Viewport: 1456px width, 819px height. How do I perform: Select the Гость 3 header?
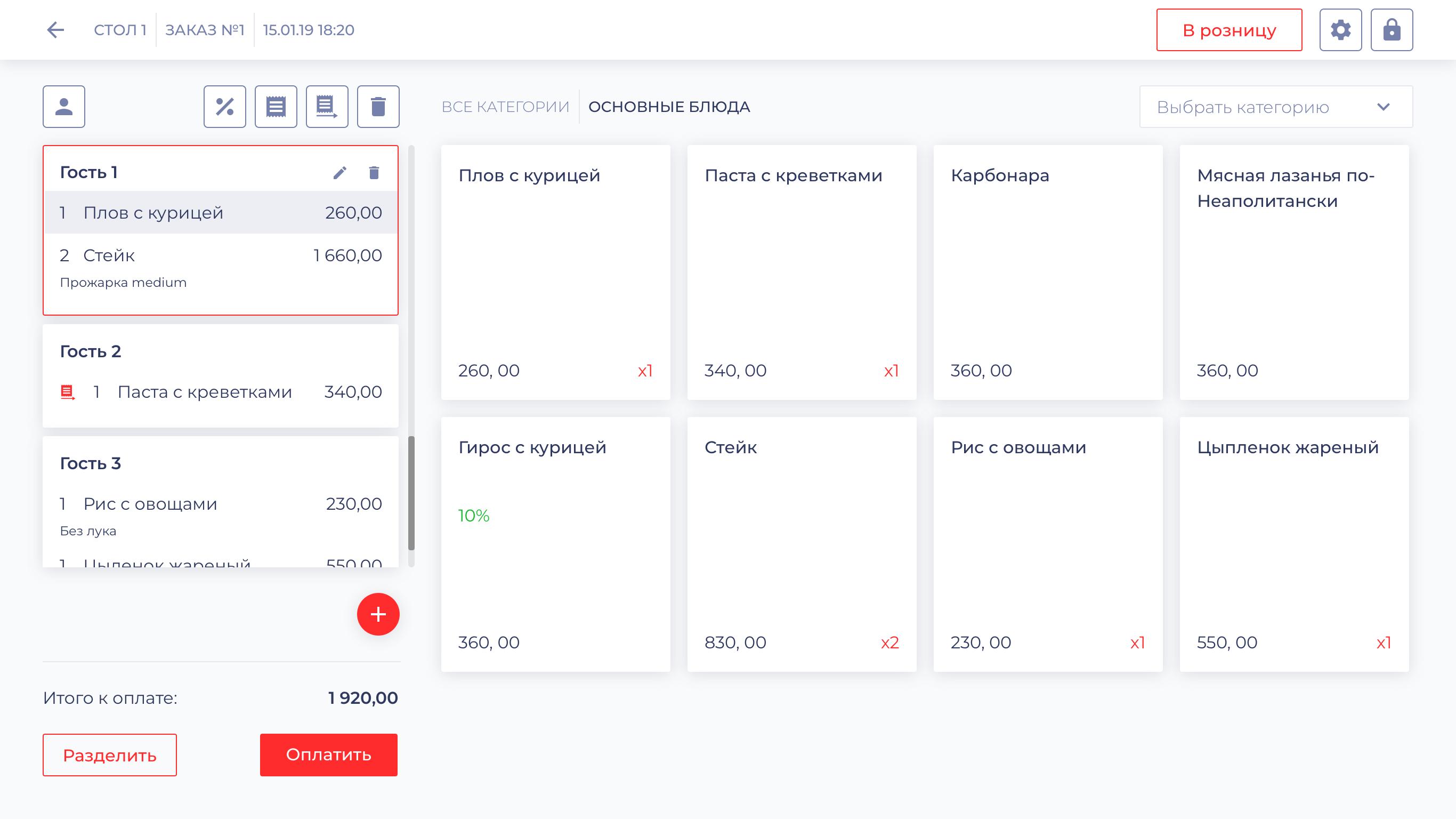coord(91,463)
